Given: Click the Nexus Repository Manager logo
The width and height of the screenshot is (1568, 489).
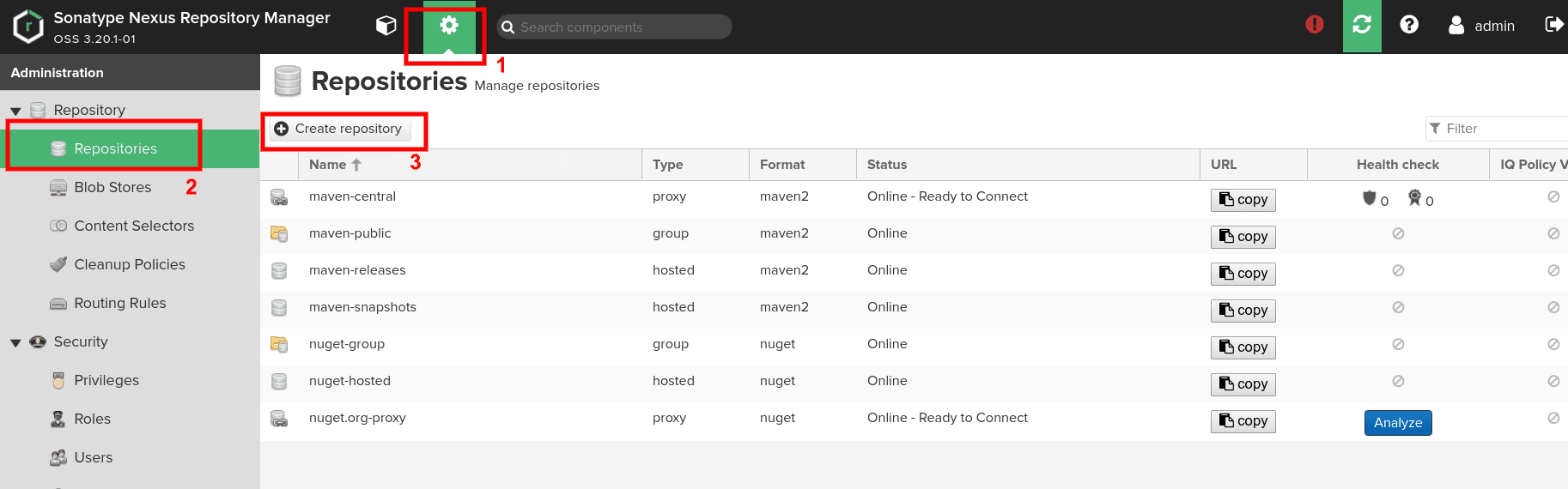Looking at the screenshot, I should [x=28, y=27].
